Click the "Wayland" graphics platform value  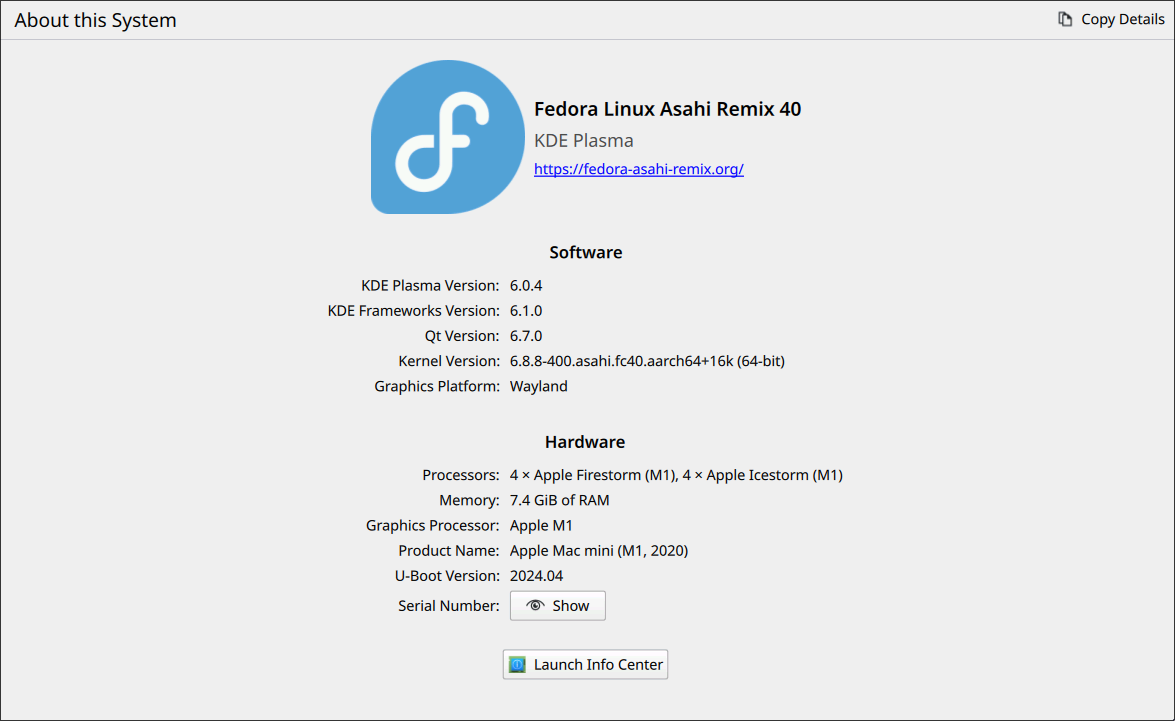538,386
